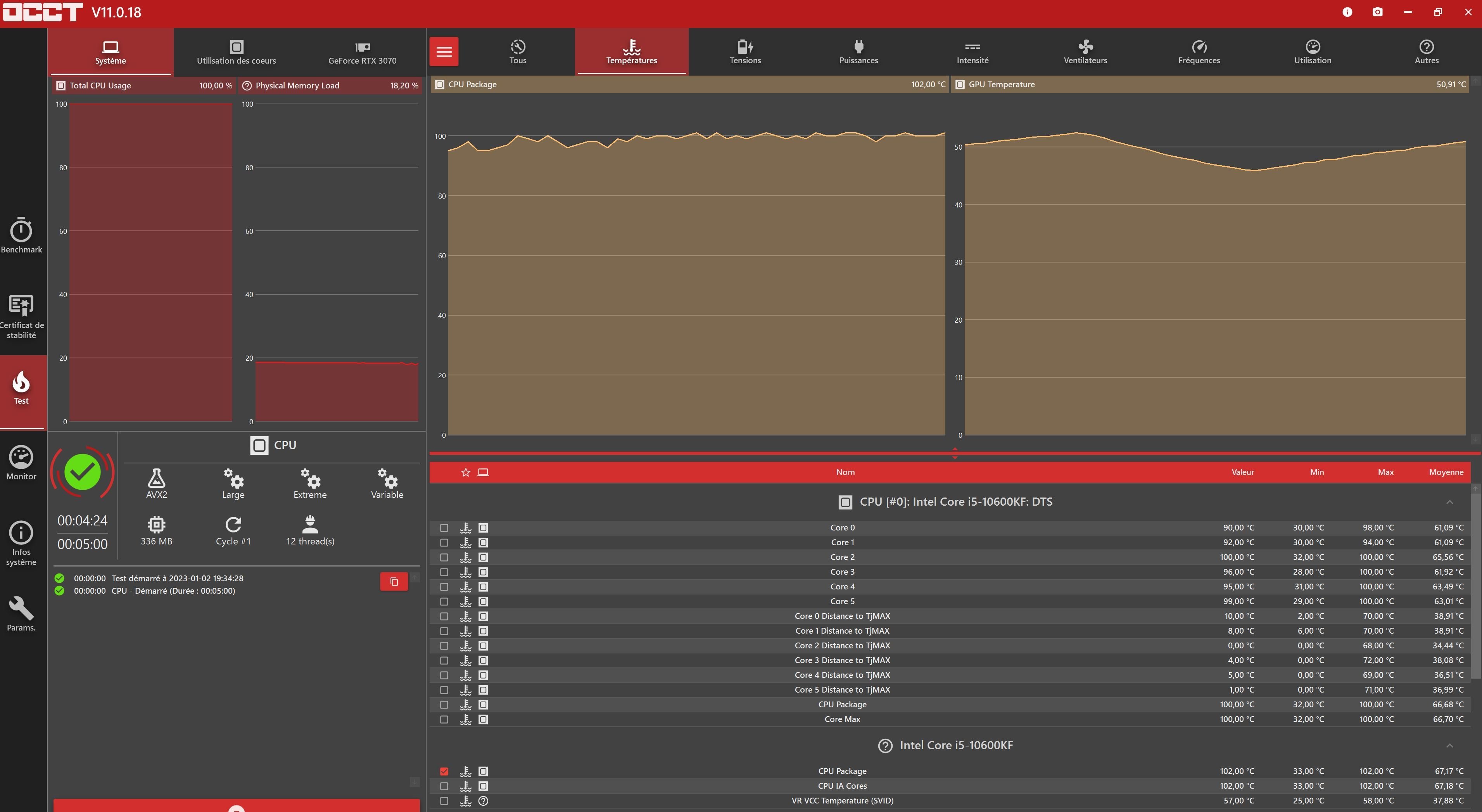Screen dimensions: 1482x812
Task: Click the Total CPU Usage graph header
Action: 144,85
